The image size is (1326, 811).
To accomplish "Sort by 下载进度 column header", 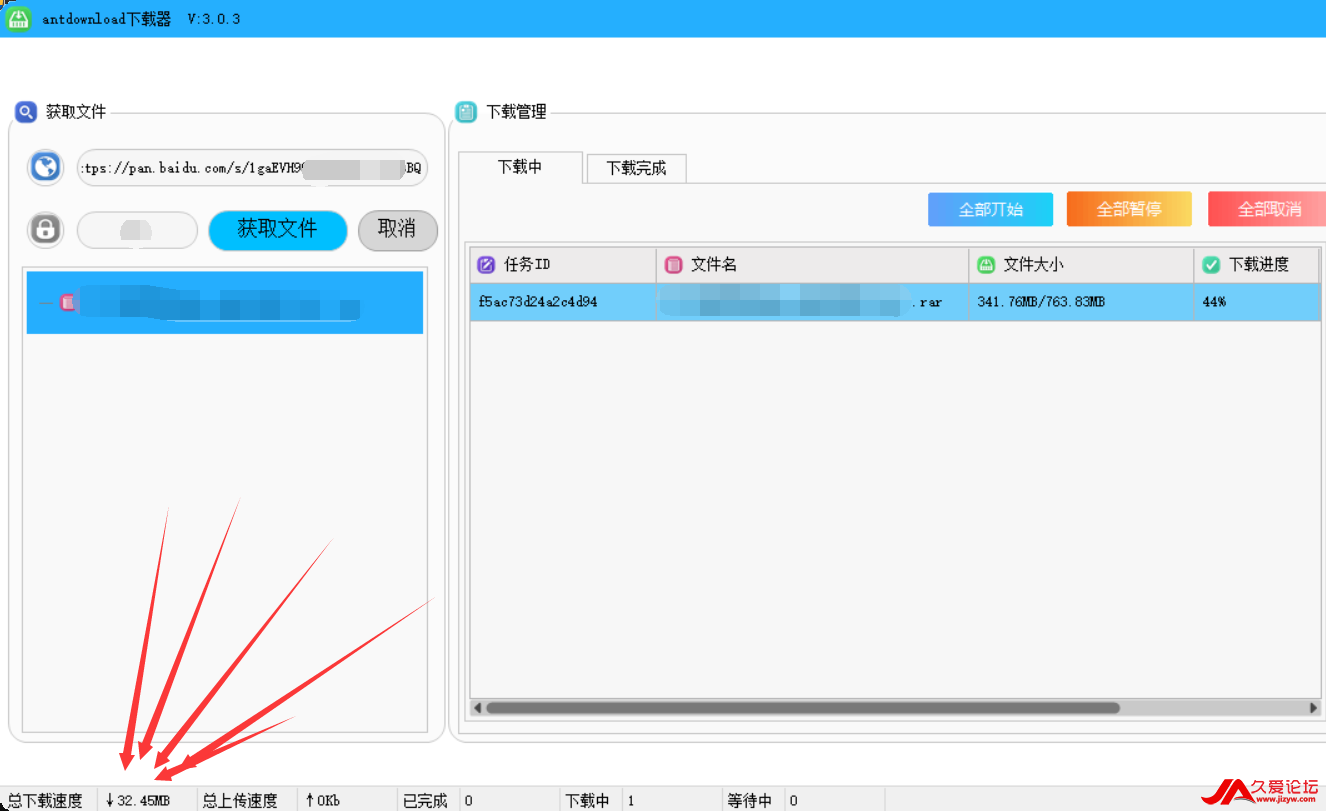I will (x=1257, y=265).
